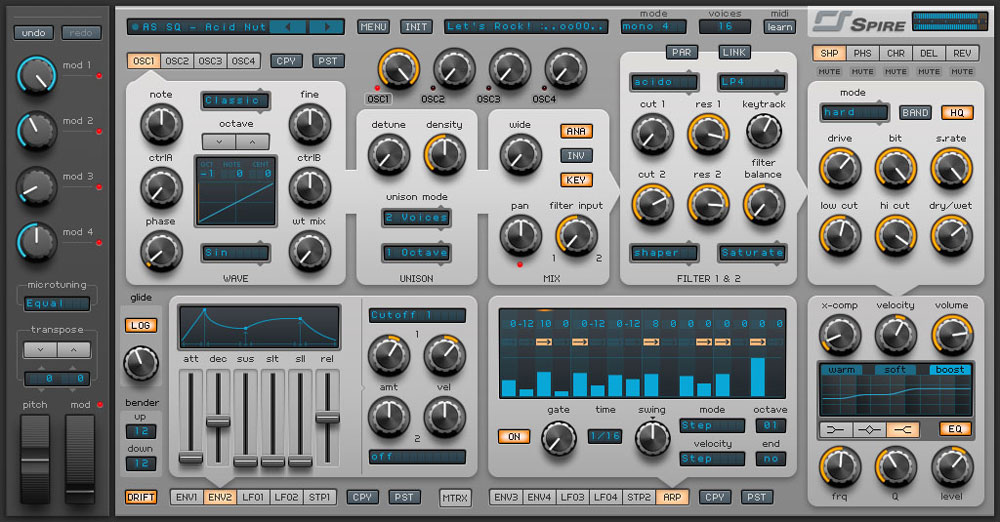The height and width of the screenshot is (522, 1000).
Task: Click the transpose down arrow
Action: tap(40, 350)
